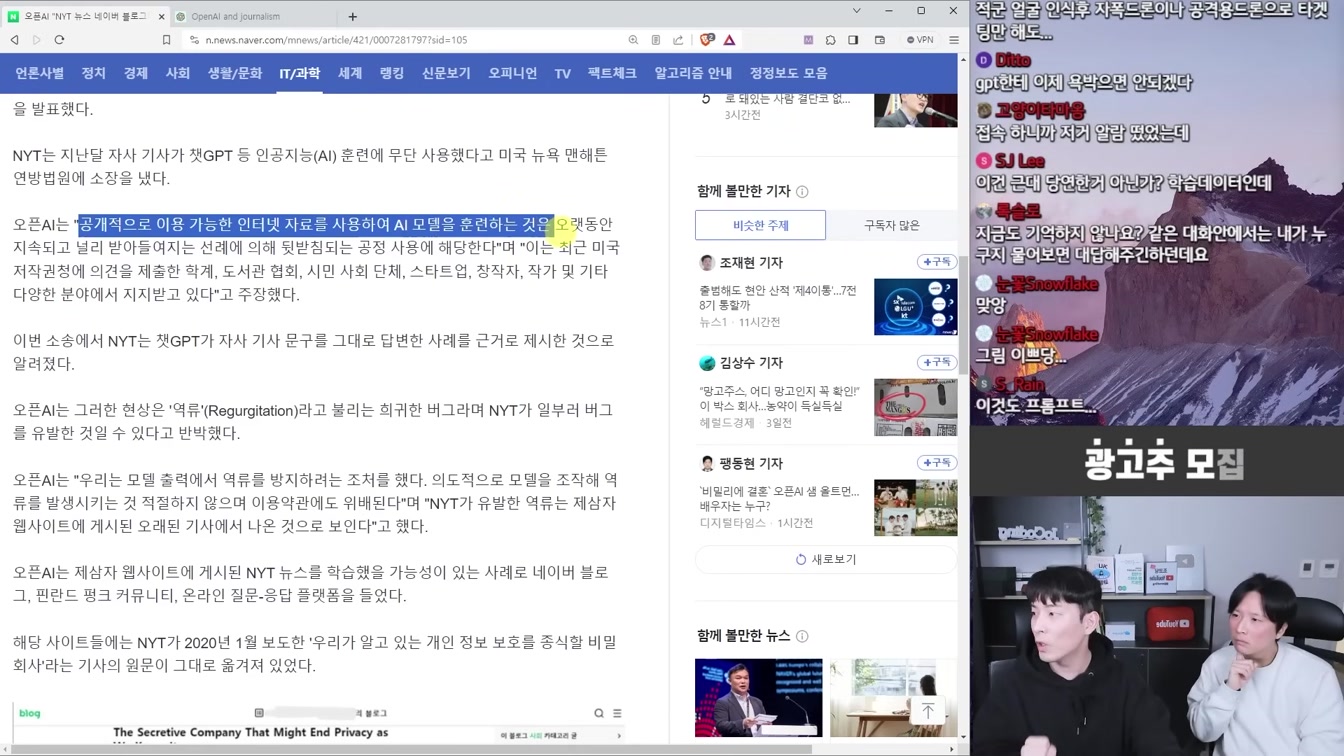Open the 비밀리에 결혼 오픈AI 샘 올트먼 article
Image resolution: width=1344 pixels, height=756 pixels.
click(779, 498)
